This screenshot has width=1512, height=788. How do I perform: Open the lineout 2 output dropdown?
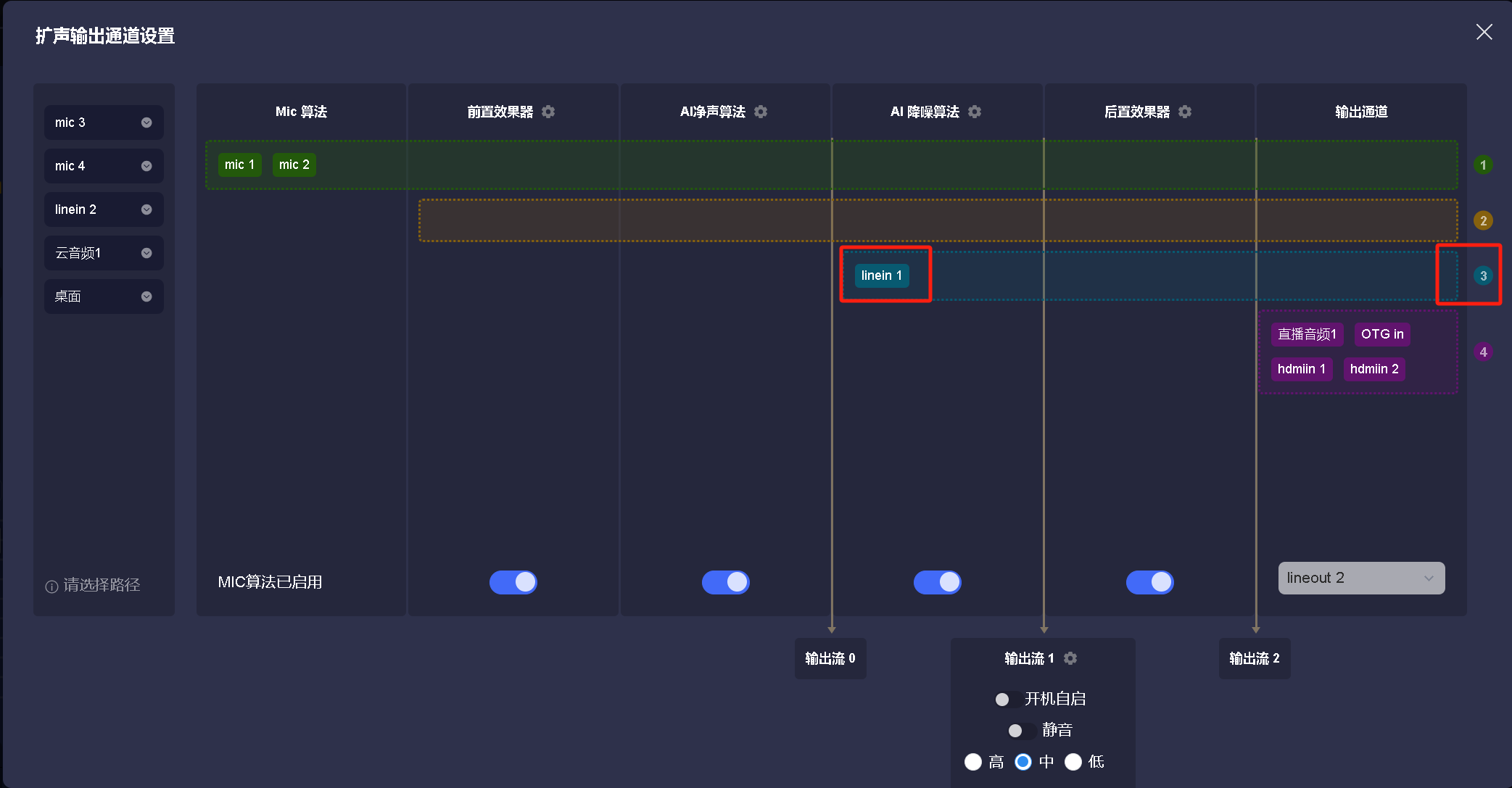point(1361,578)
